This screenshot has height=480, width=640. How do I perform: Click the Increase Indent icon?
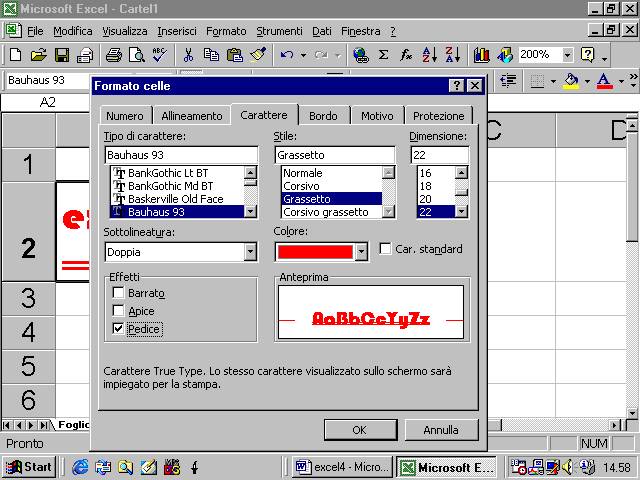[x=508, y=81]
